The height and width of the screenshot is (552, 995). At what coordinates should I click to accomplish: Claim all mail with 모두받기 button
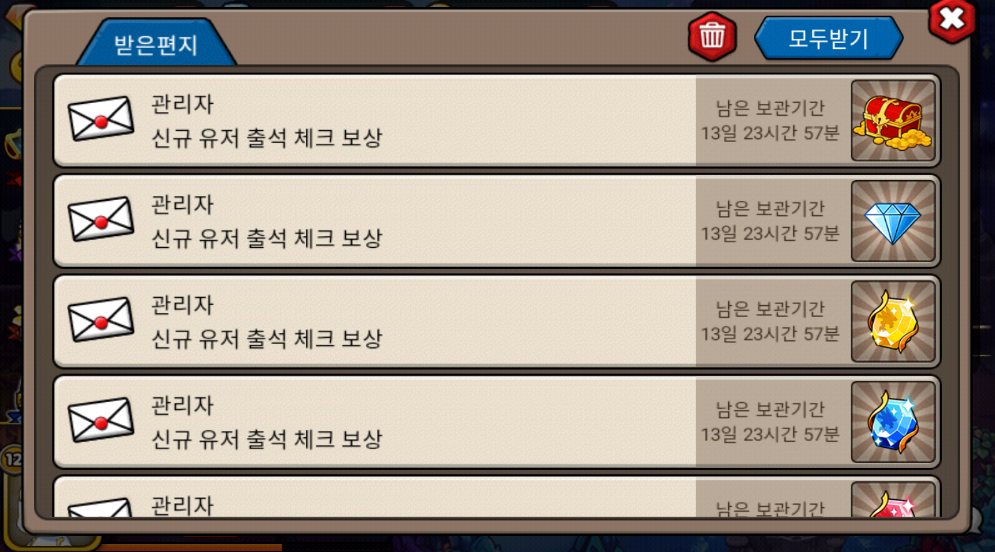coord(828,39)
